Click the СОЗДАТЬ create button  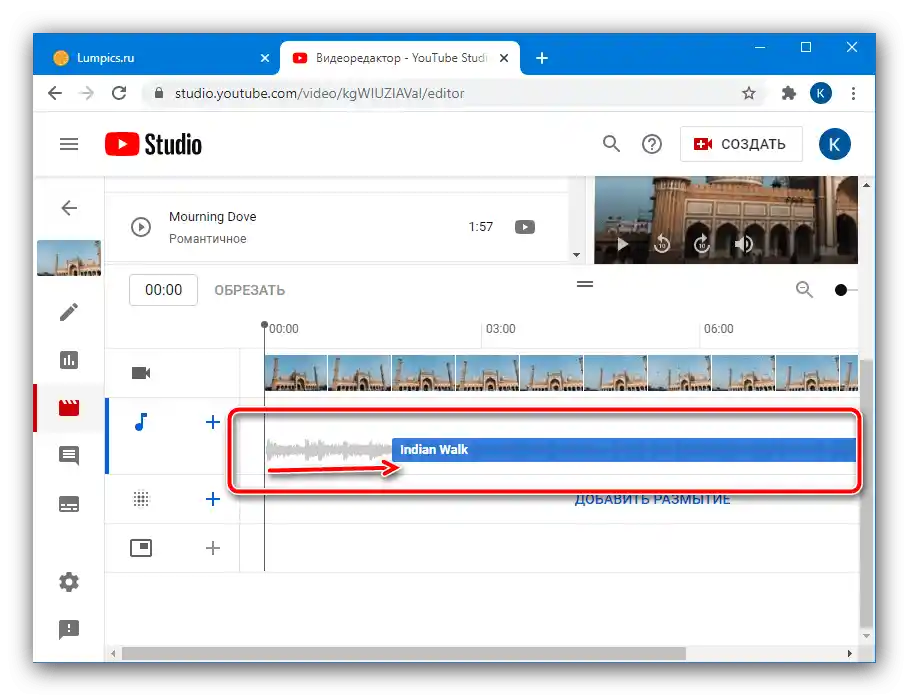pos(741,144)
